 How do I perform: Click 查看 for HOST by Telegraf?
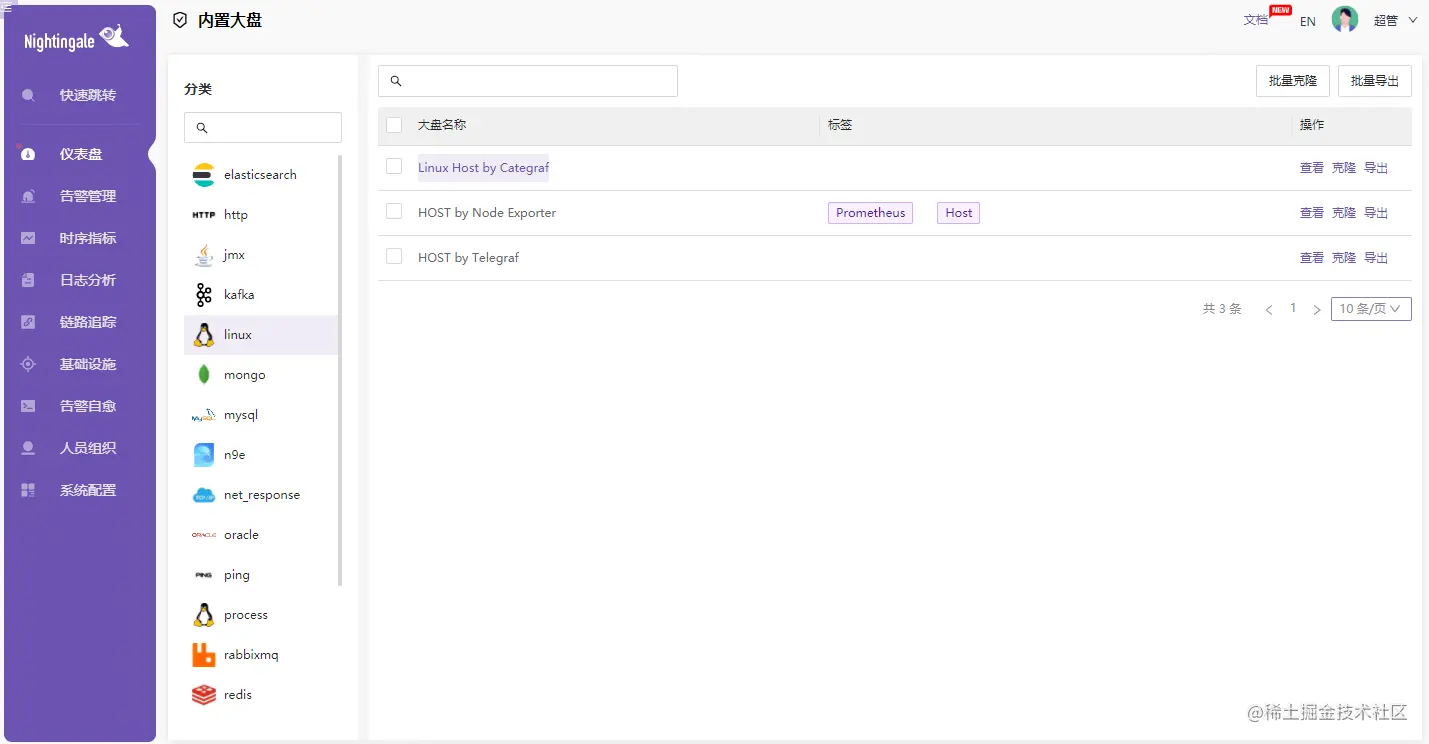(1312, 258)
